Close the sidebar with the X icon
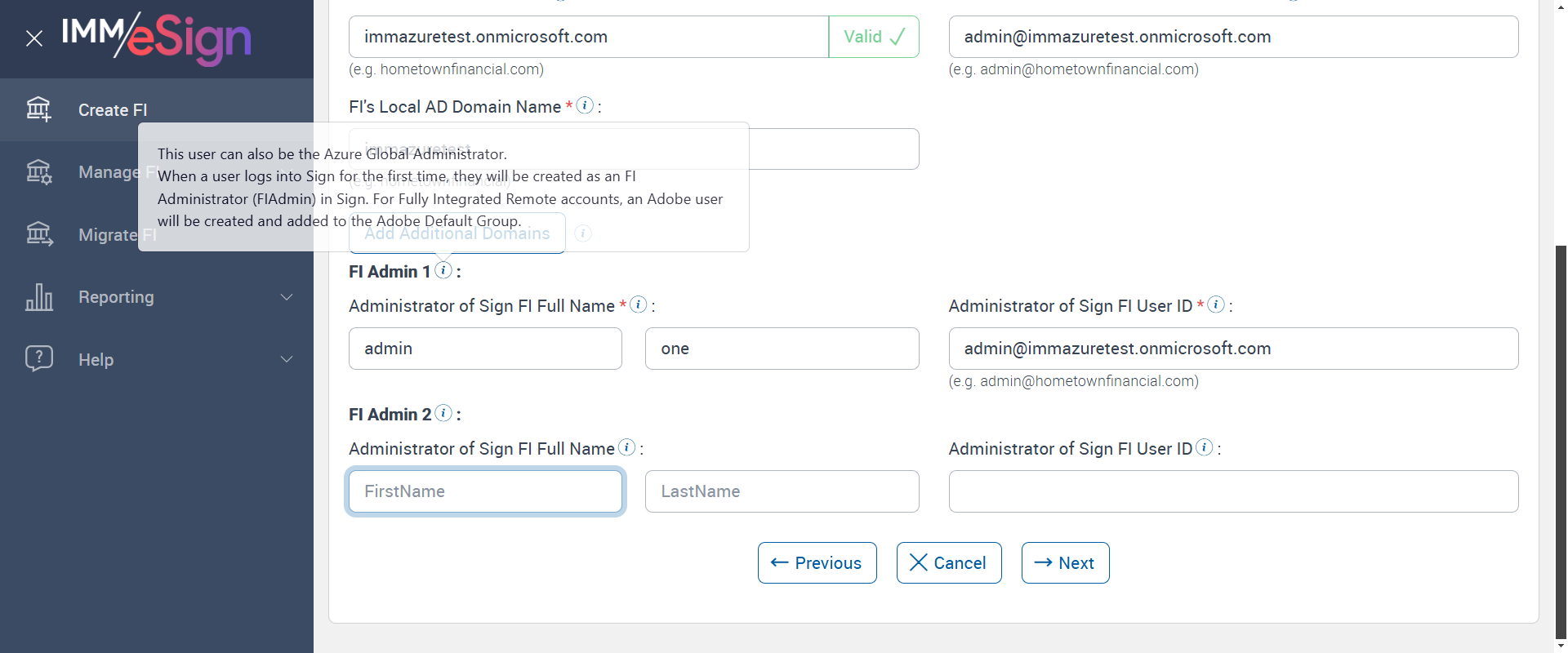The image size is (1568, 653). pos(34,38)
